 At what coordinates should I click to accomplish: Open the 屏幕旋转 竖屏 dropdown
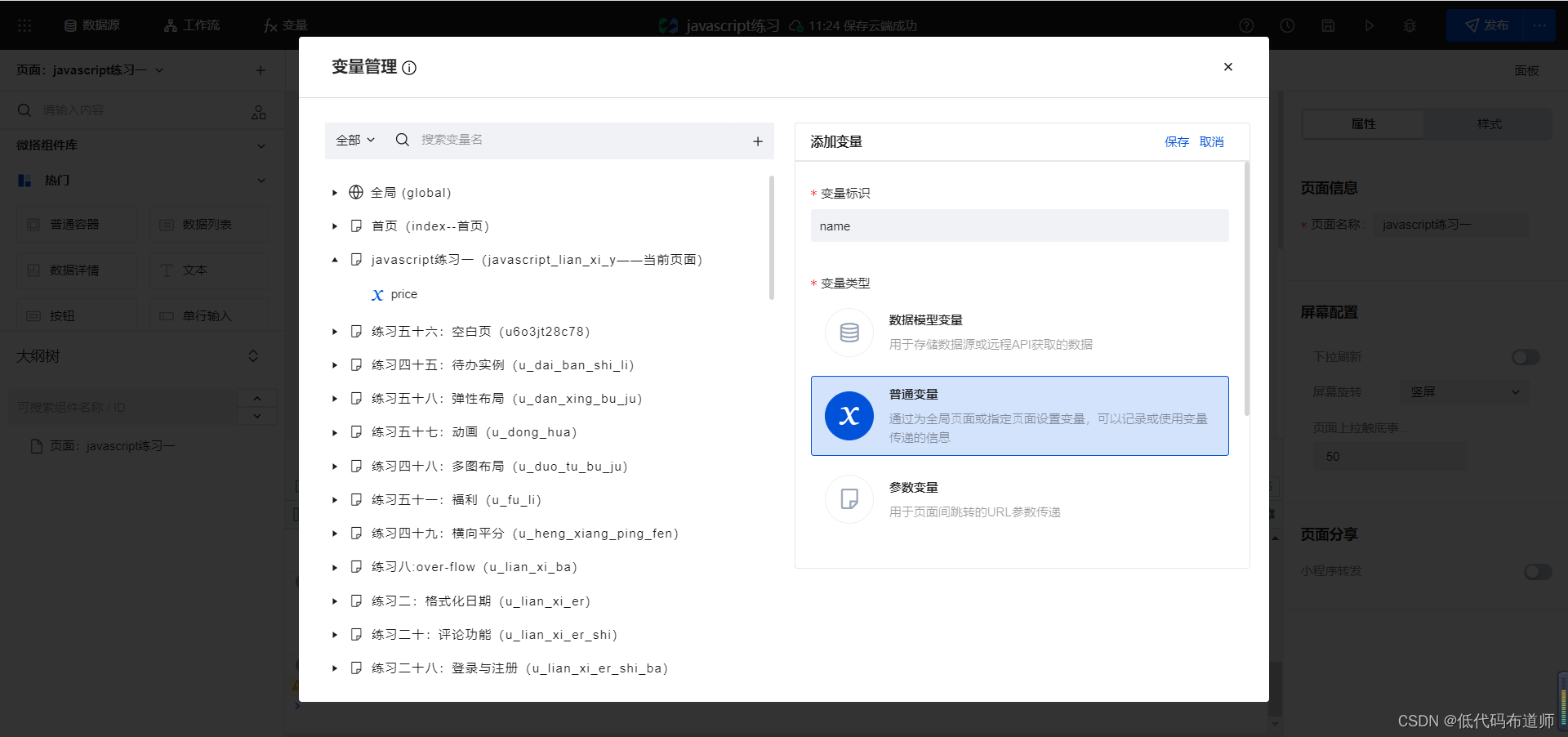pos(1464,392)
